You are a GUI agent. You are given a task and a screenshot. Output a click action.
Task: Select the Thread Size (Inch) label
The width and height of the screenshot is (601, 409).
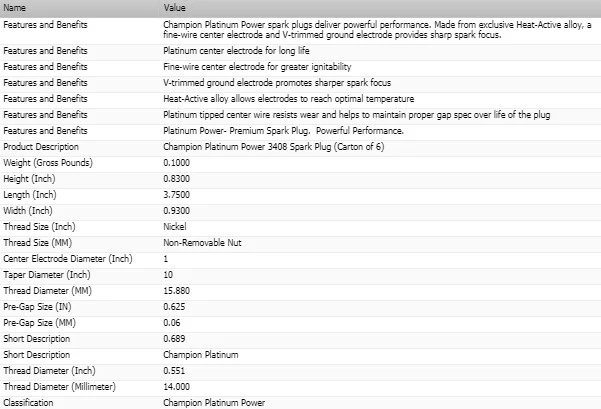coord(39,227)
